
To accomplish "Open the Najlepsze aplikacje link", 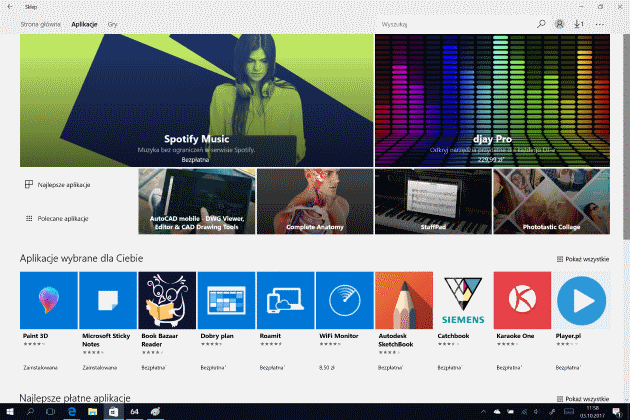I will [x=64, y=184].
